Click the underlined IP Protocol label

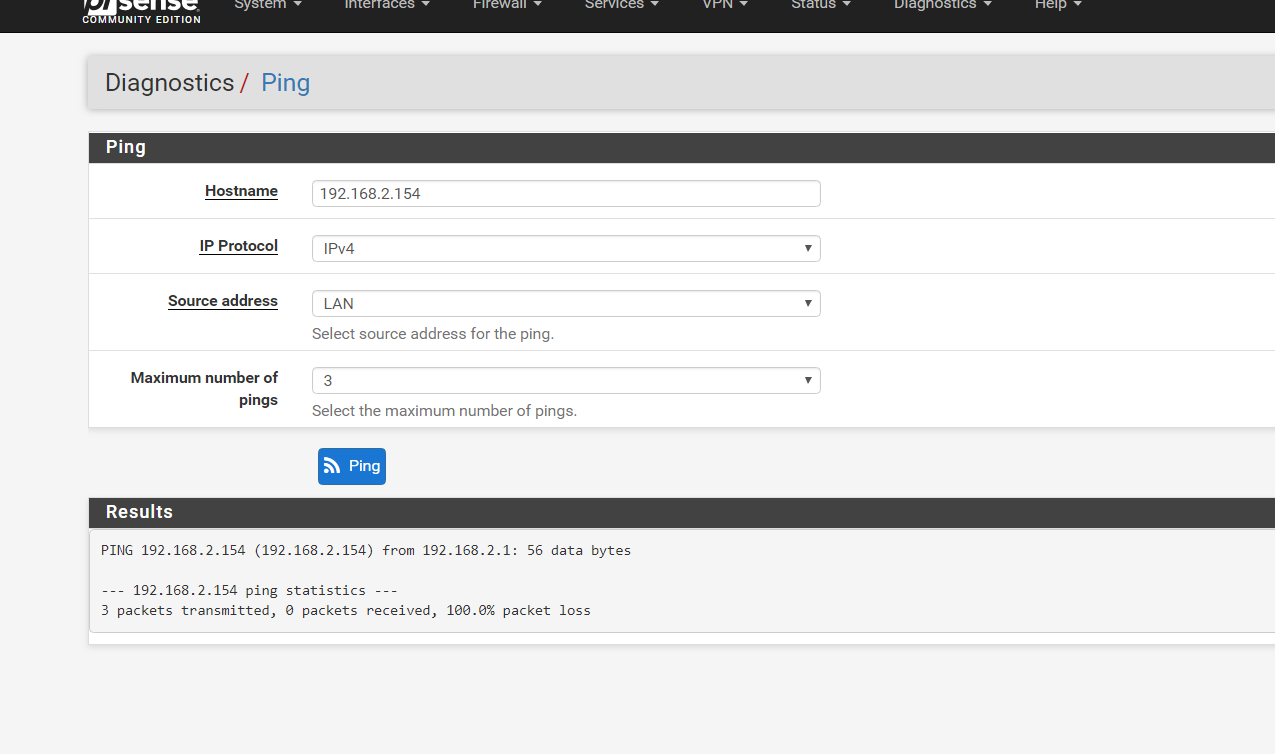coord(238,246)
